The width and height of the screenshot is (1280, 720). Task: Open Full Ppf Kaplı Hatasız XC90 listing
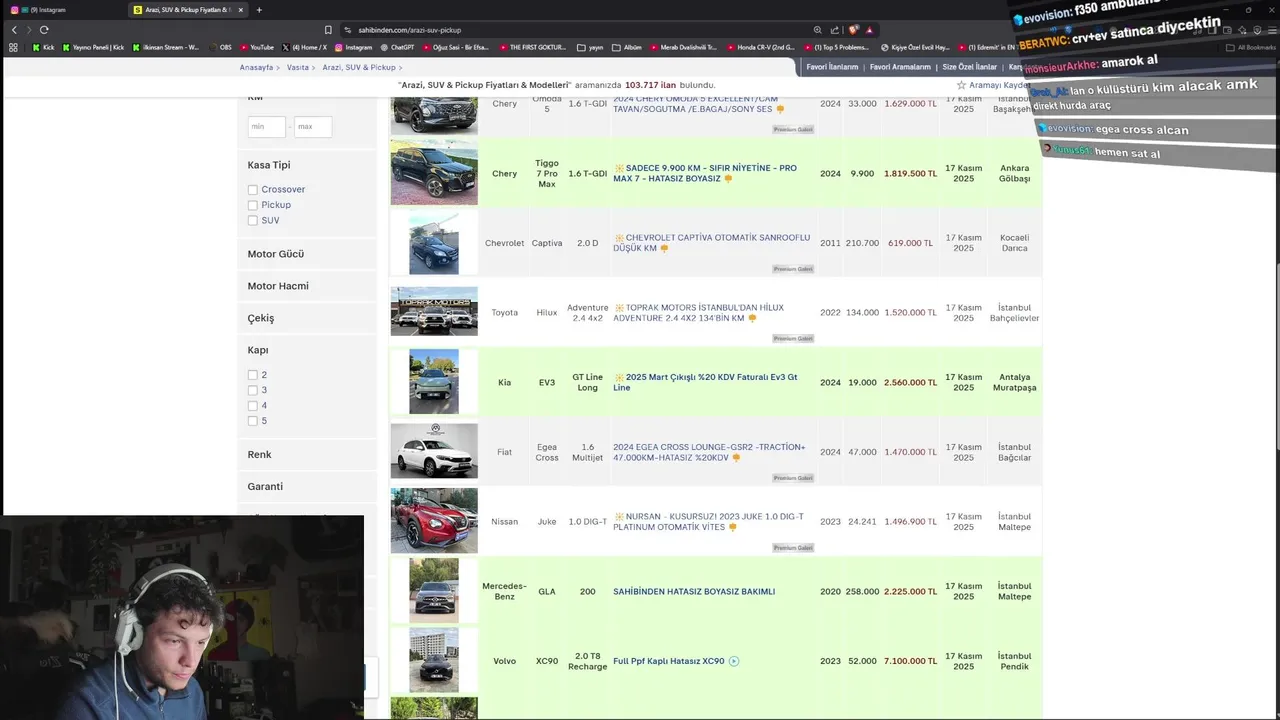[669, 661]
